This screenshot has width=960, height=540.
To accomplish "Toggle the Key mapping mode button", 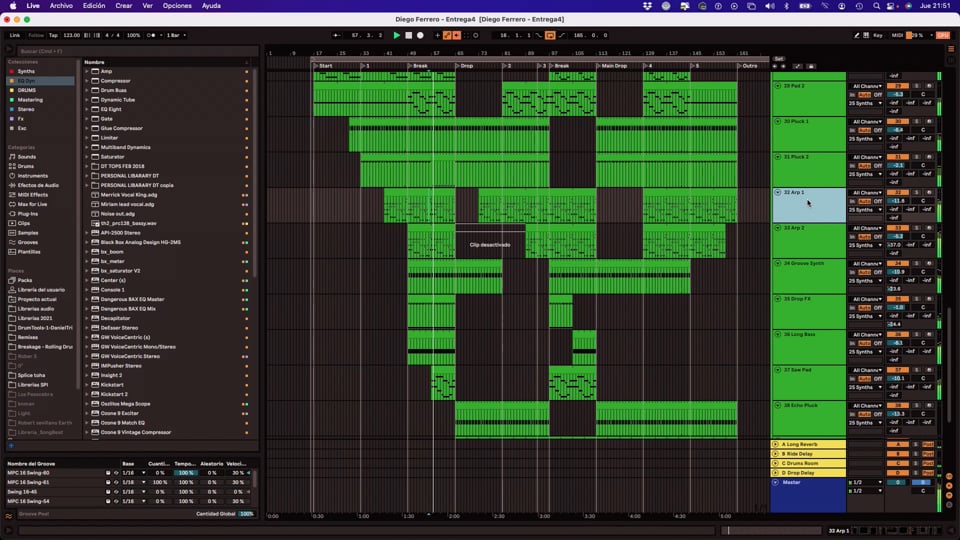I will (x=878, y=36).
